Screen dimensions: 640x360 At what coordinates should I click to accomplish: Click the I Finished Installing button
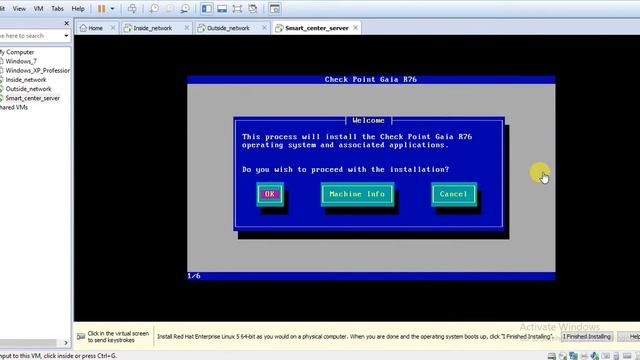coord(587,337)
